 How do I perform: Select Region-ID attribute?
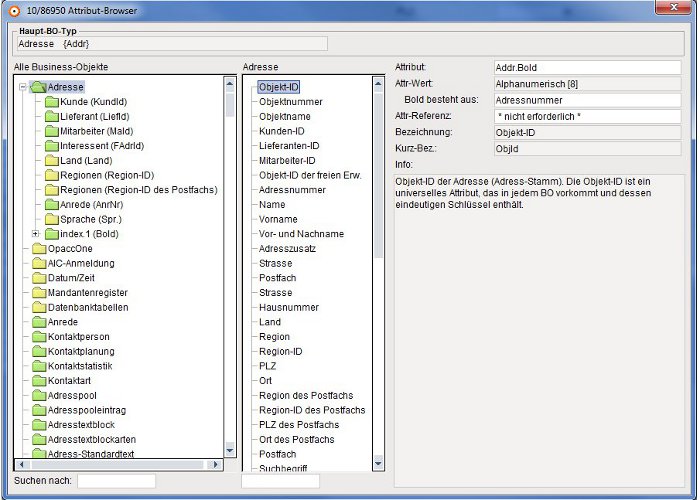[281, 351]
